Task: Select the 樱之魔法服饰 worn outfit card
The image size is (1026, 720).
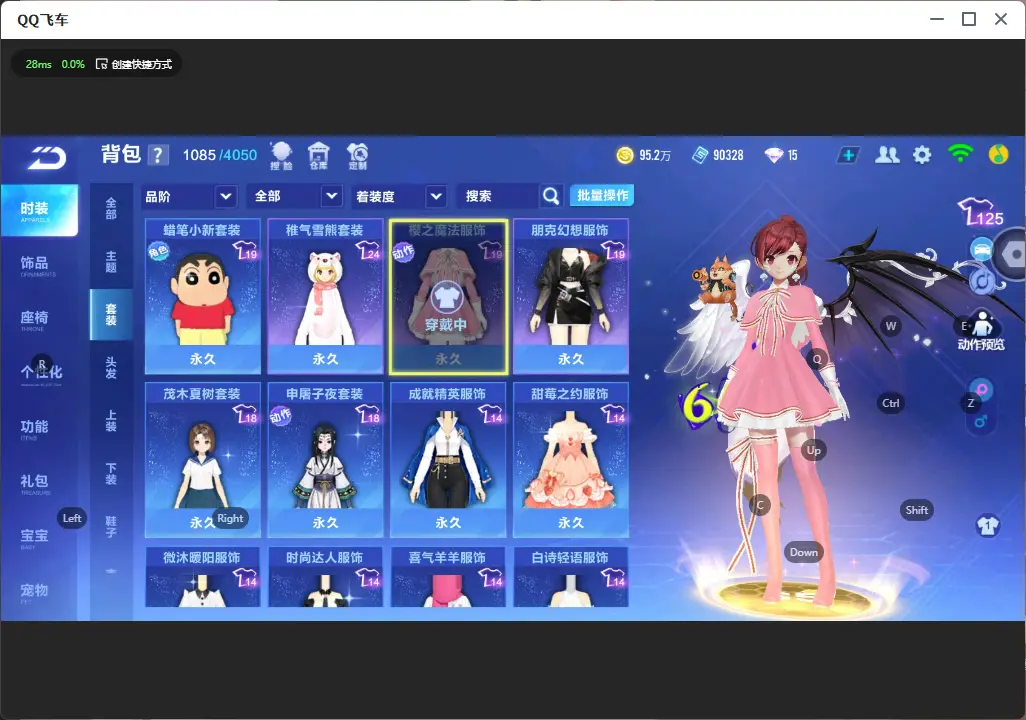Action: [448, 297]
